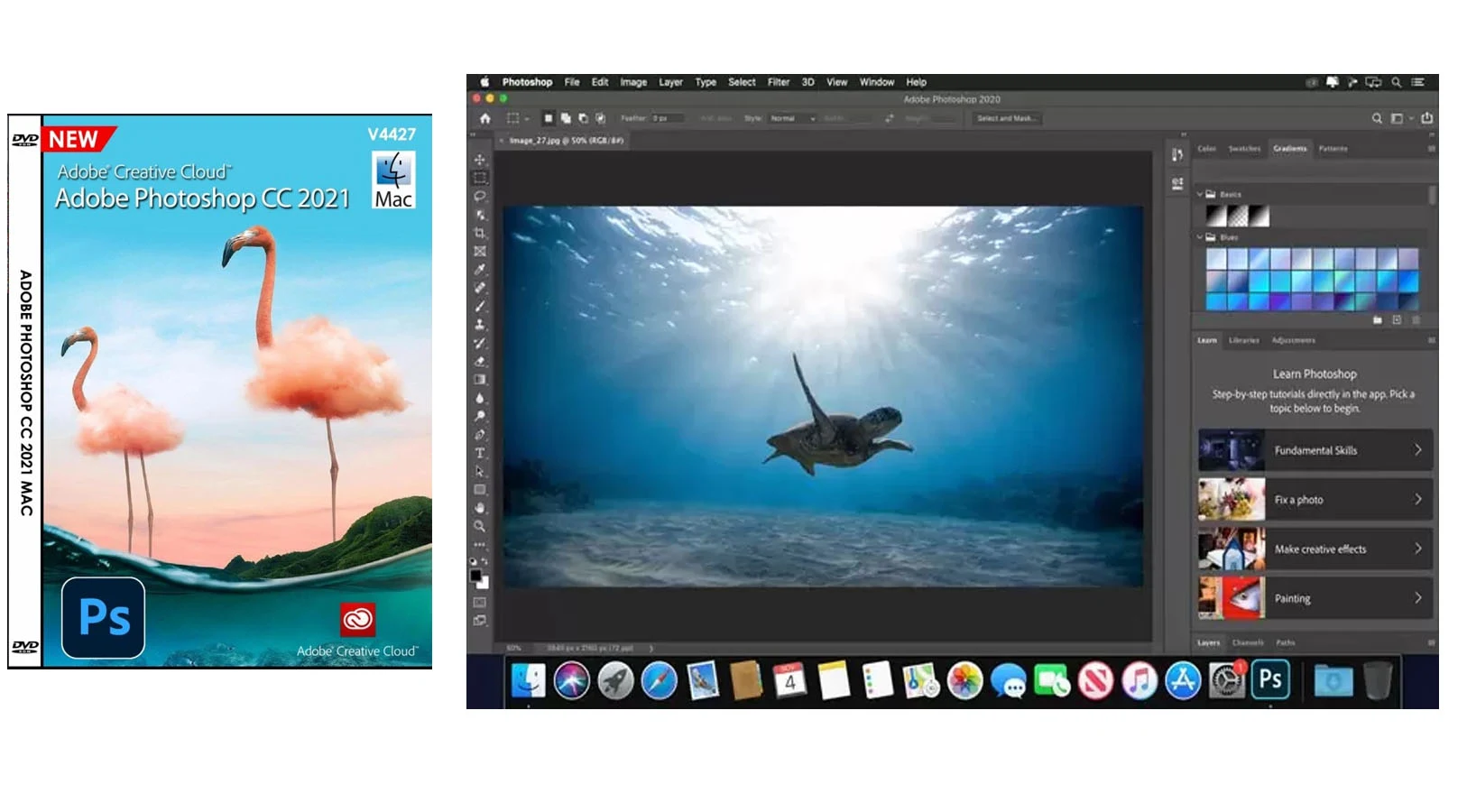The width and height of the screenshot is (1467, 812).
Task: Select the Clone Stamp tool
Action: pos(480,324)
